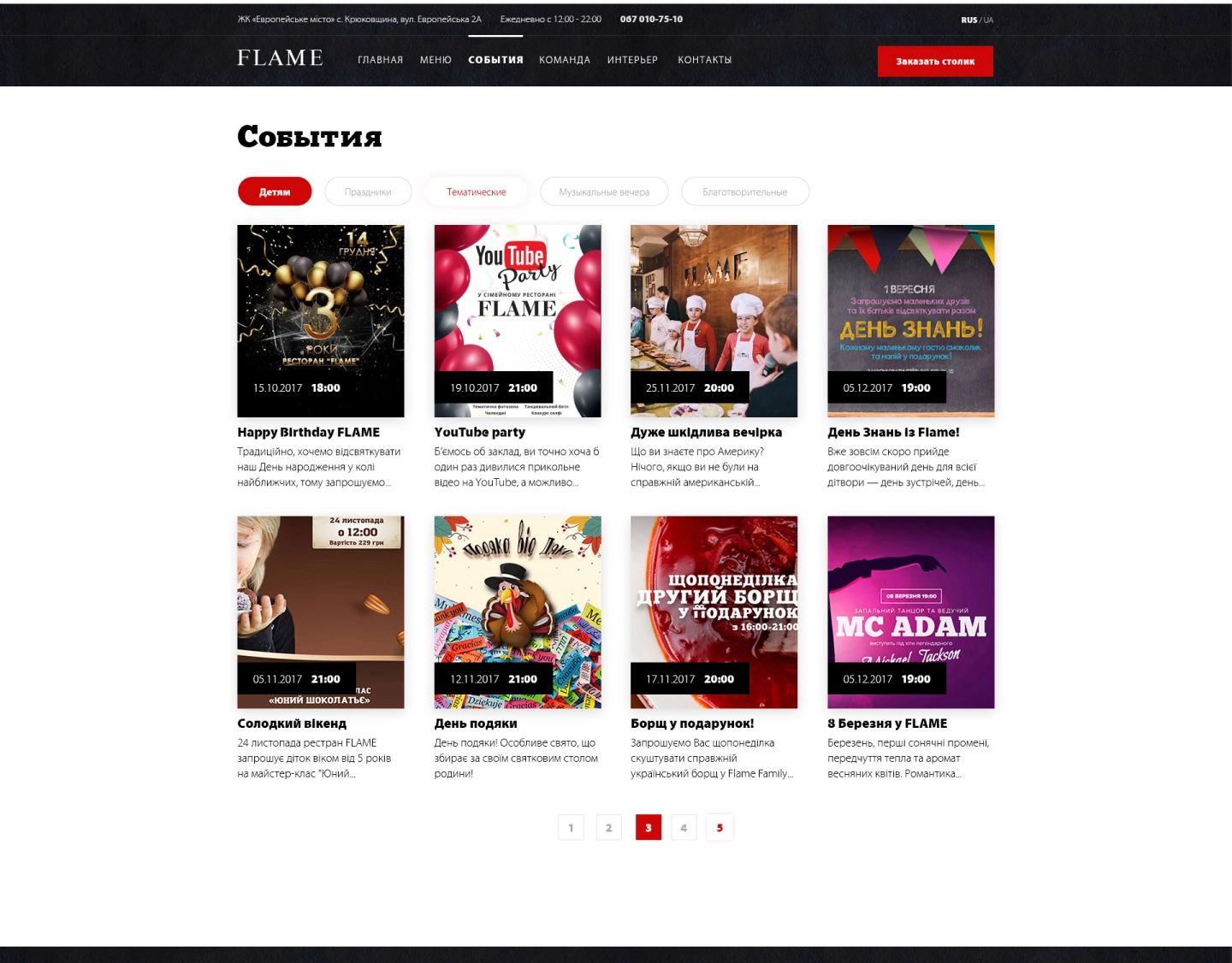Screen dimensions: 1232x963
Task: Choose the Благотворительные filter
Action: (744, 192)
